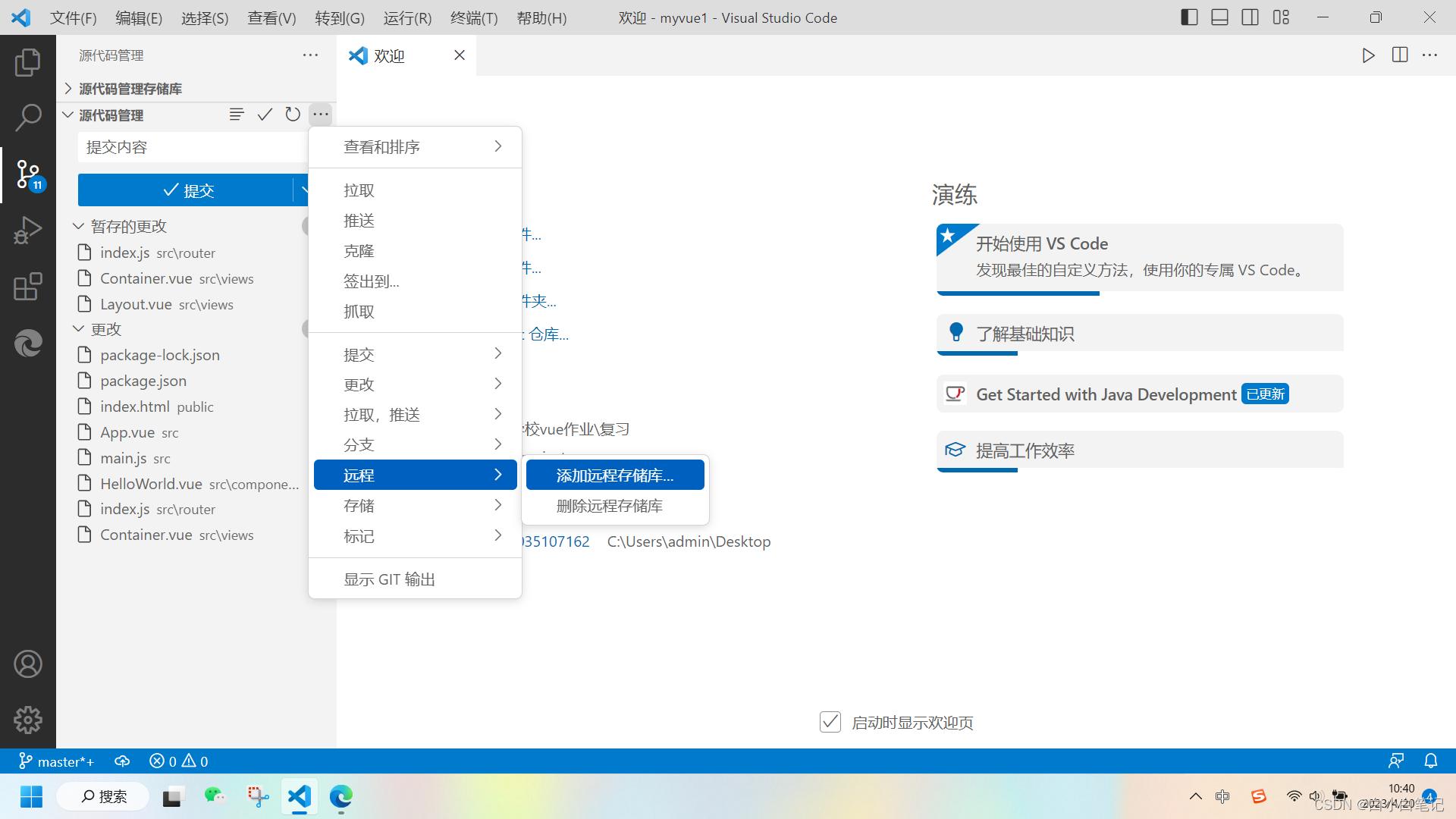Expand the Changes submenu in the menu

click(415, 384)
